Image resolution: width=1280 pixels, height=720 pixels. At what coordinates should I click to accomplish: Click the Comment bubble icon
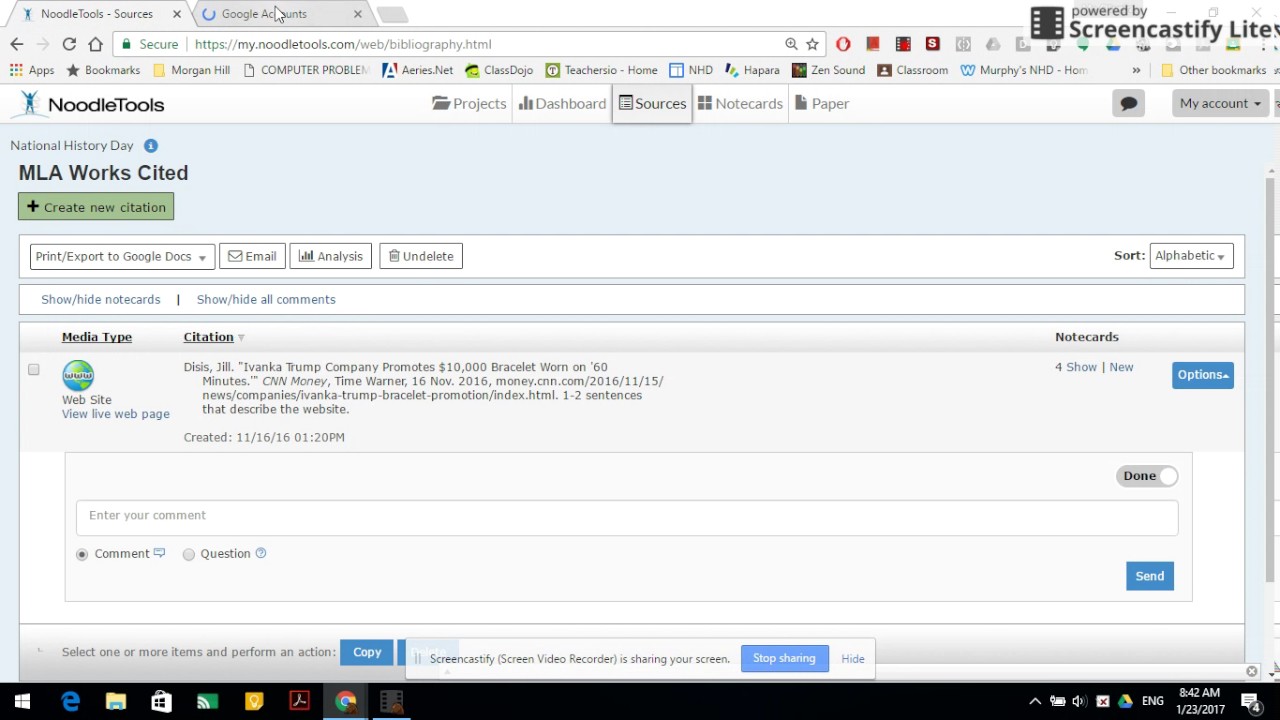(x=159, y=553)
